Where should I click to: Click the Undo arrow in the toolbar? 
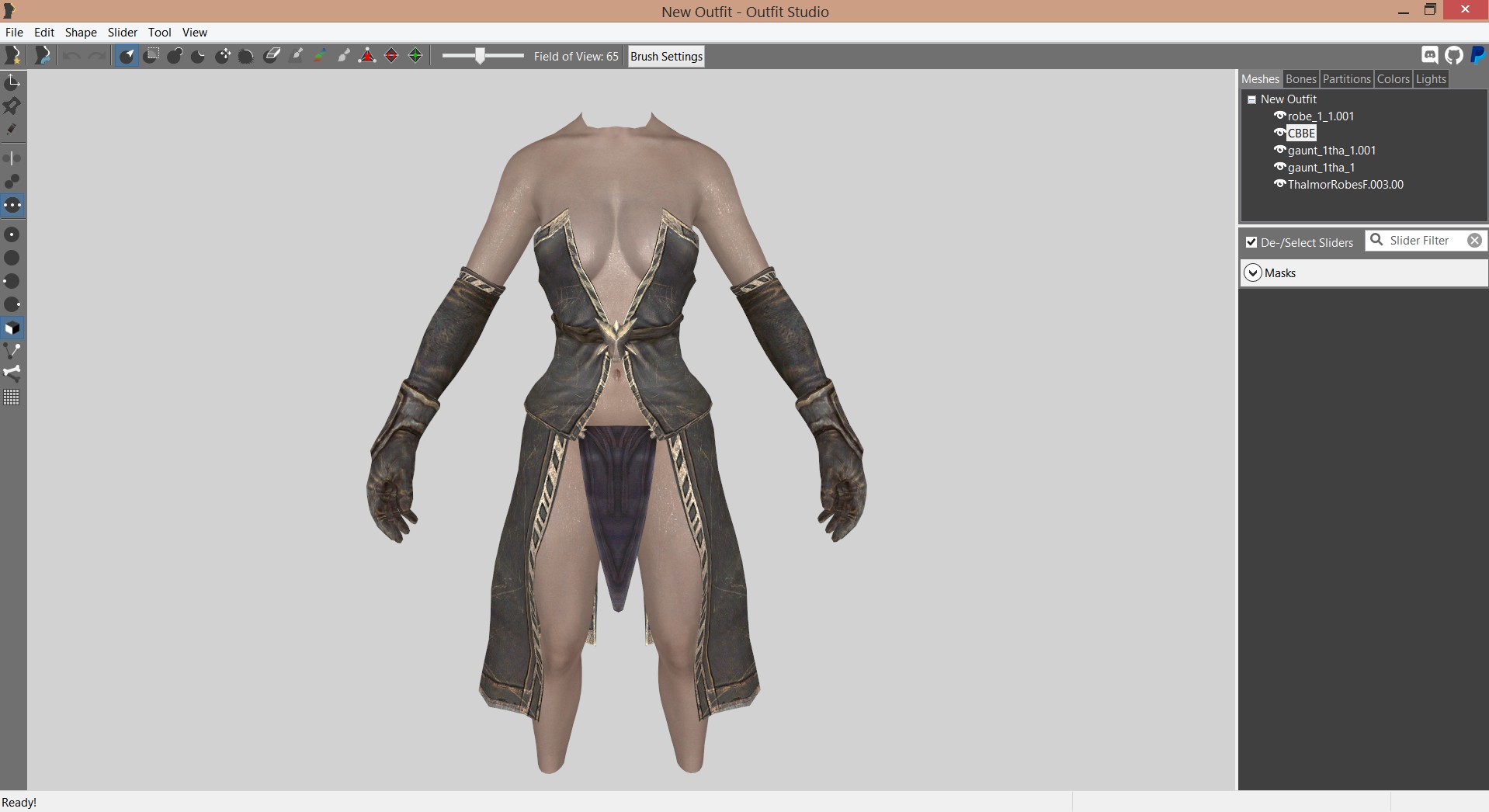(x=71, y=56)
